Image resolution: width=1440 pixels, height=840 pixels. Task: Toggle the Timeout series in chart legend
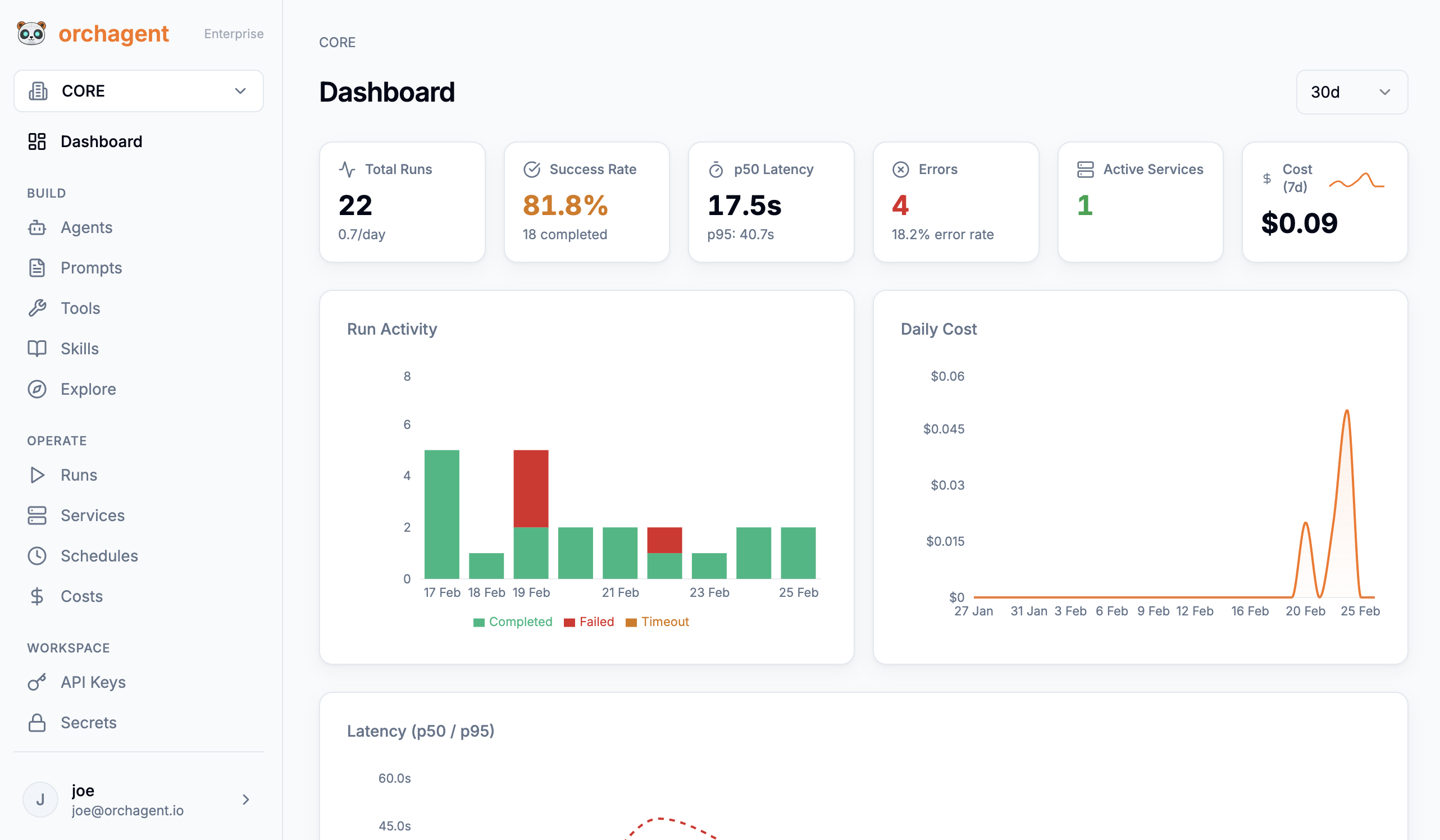[x=657, y=622]
